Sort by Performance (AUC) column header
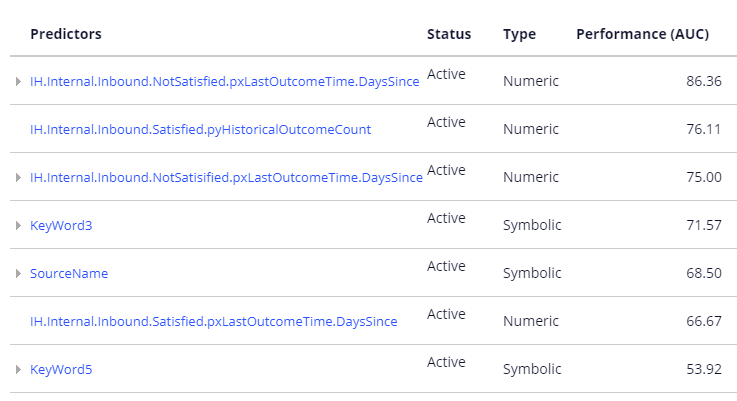 [642, 34]
